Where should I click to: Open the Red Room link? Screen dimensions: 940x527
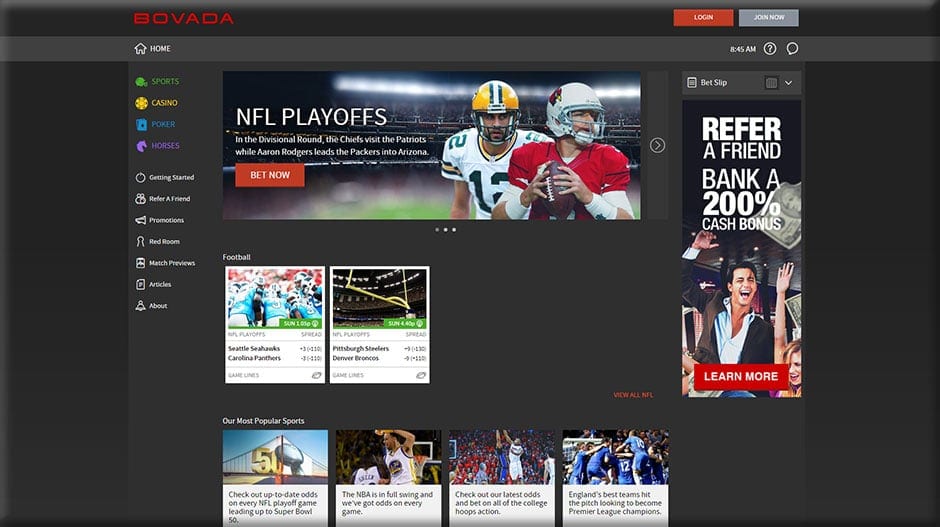tap(164, 242)
